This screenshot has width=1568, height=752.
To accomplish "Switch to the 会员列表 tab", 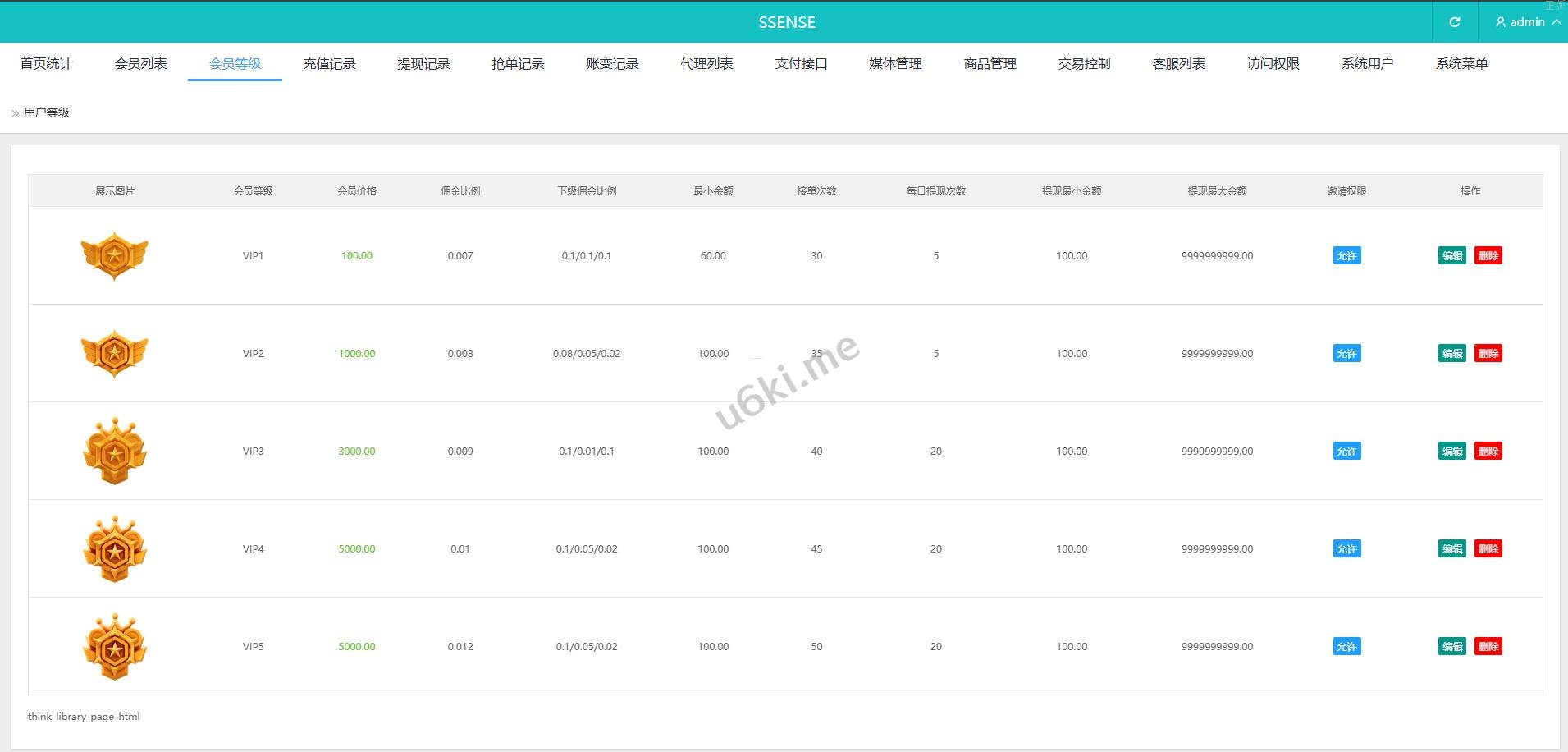I will [x=140, y=63].
